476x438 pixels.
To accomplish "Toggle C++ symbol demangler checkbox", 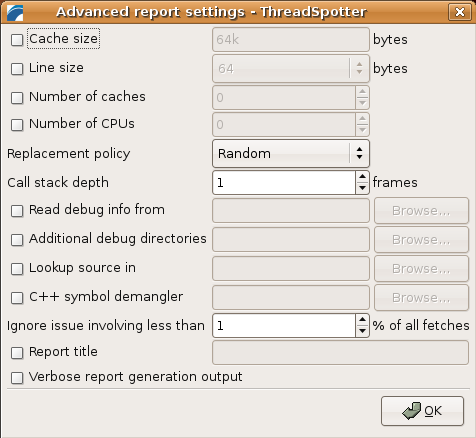I will coord(17,298).
